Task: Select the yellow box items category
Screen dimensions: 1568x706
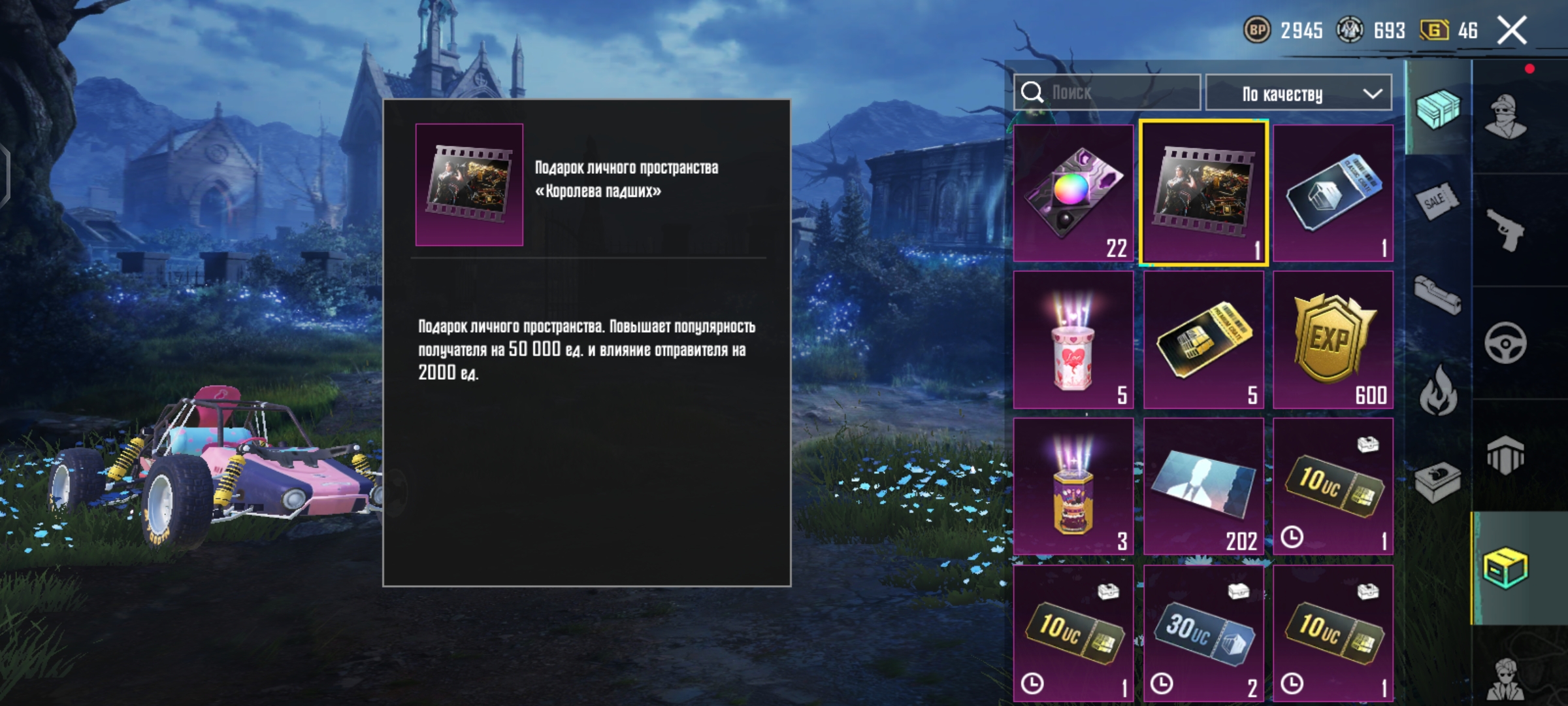Action: 1505,567
